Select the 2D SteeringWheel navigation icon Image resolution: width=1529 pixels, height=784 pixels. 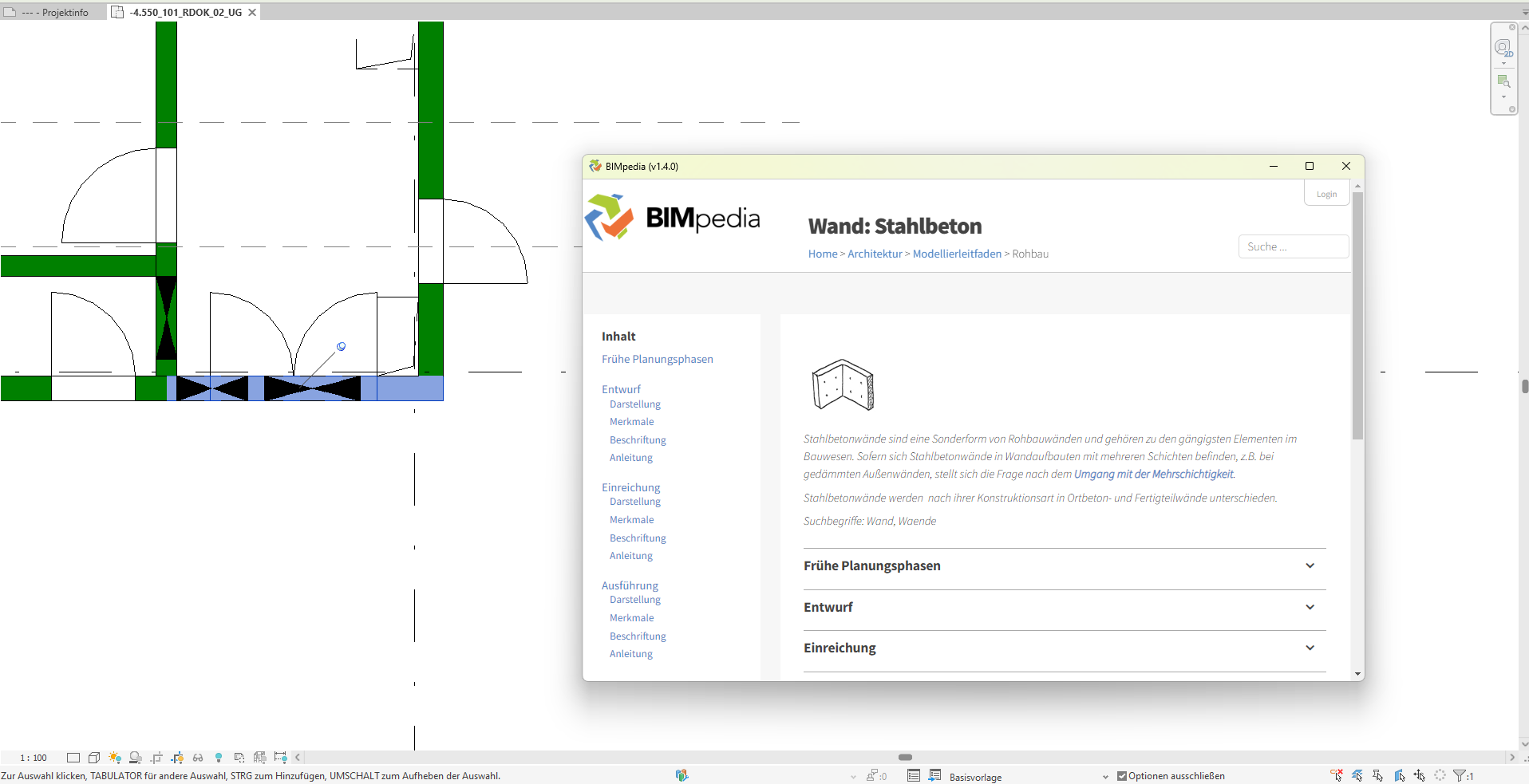pos(1503,49)
